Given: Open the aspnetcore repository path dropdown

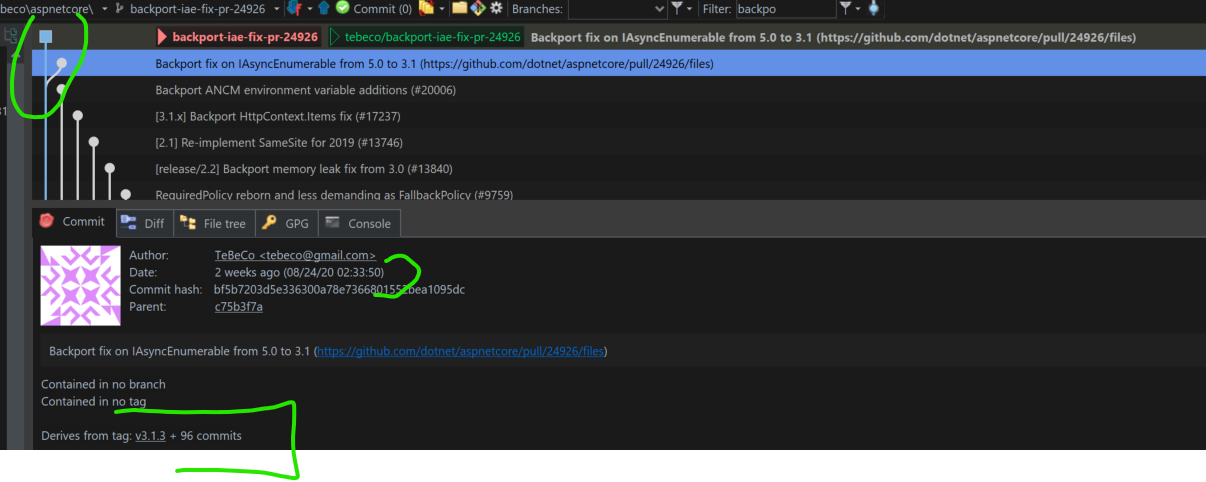Looking at the screenshot, I should (105, 9).
